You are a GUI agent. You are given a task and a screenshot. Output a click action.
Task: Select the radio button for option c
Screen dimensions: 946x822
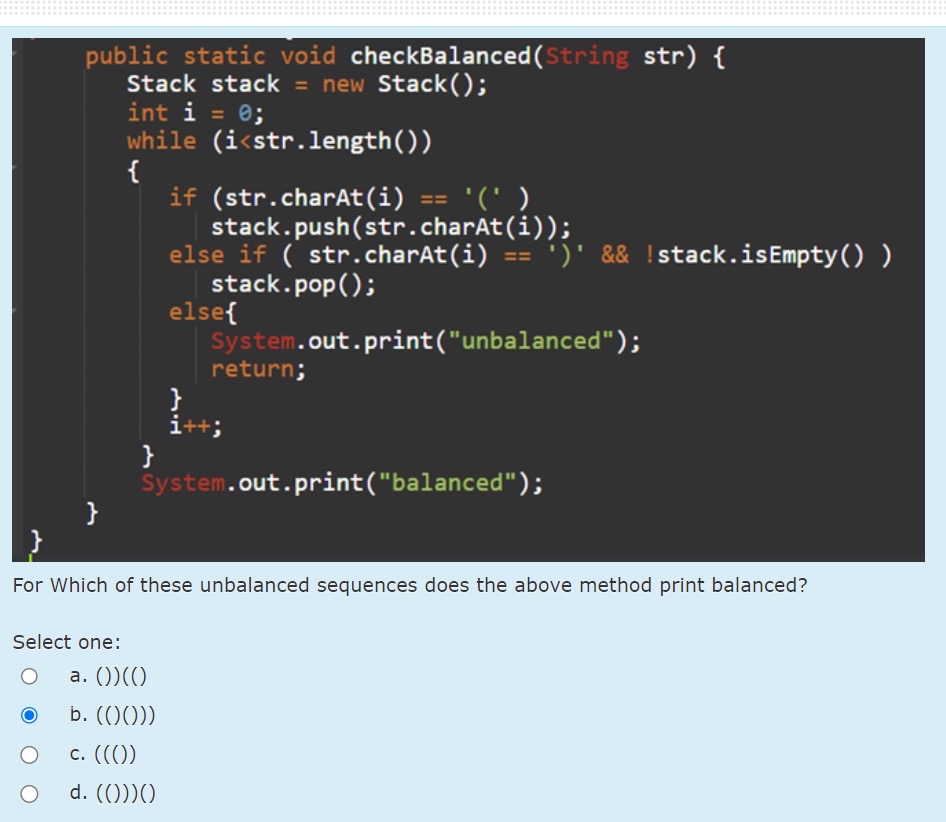30,754
